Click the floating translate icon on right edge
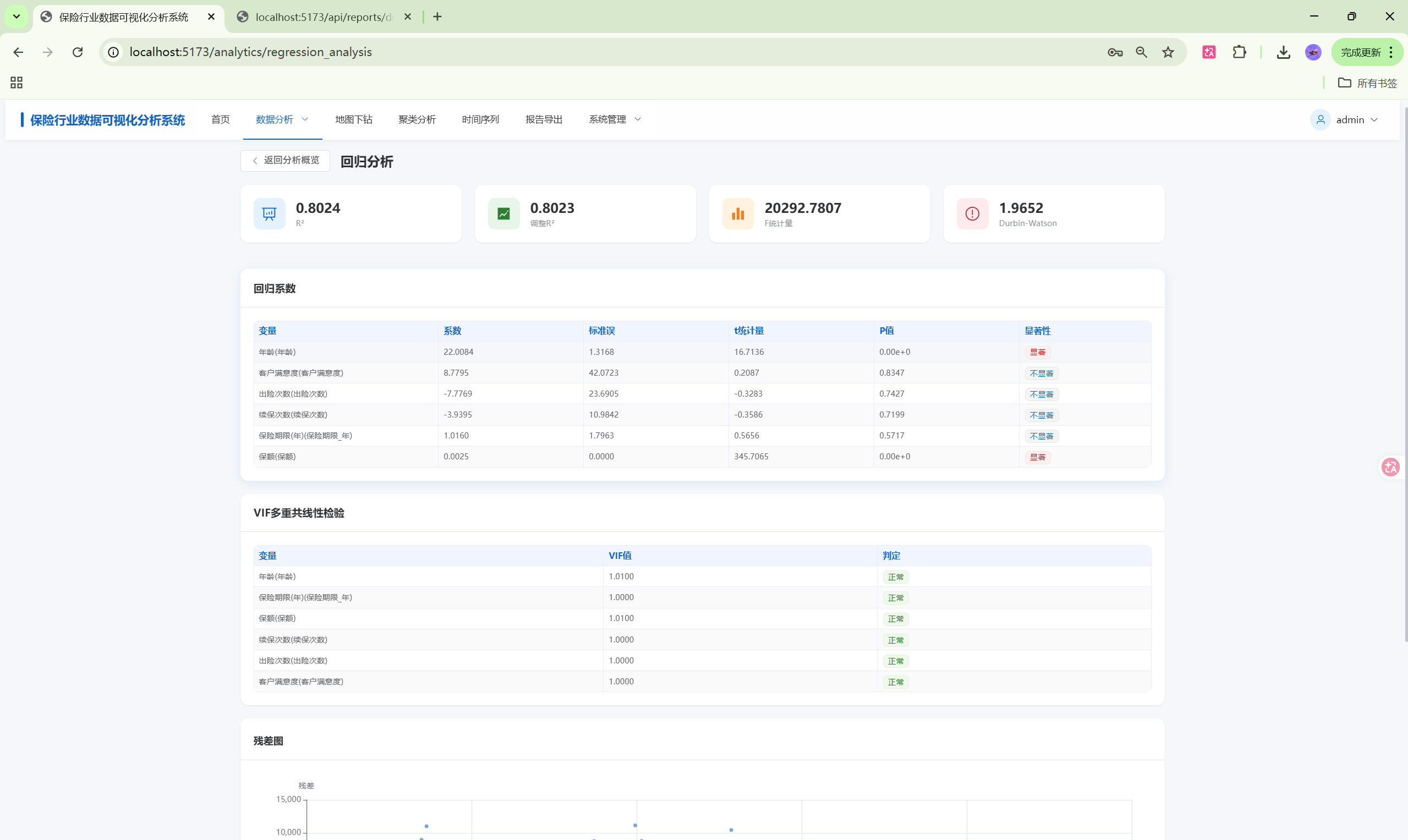The height and width of the screenshot is (840, 1408). click(x=1390, y=467)
